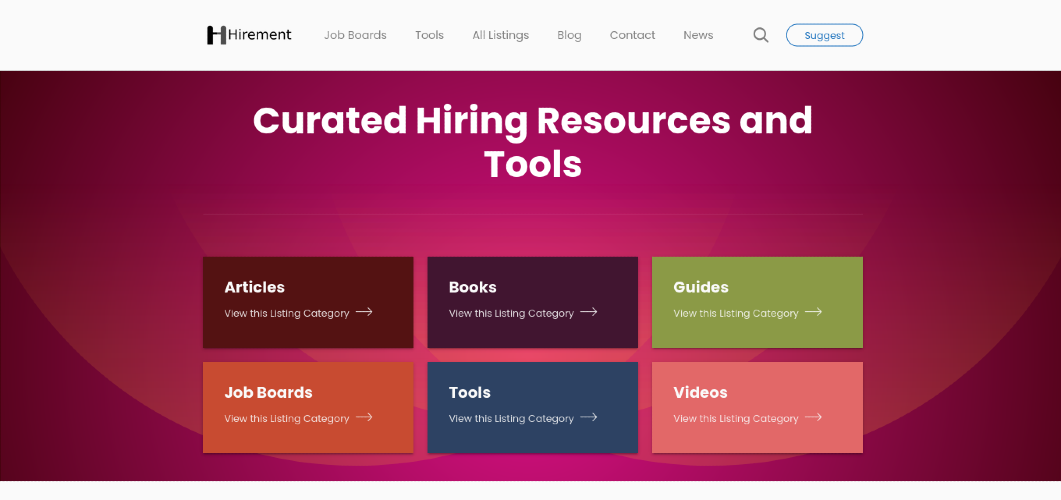This screenshot has height=500, width=1061.
Task: Navigate to the Contact page
Action: (x=633, y=35)
